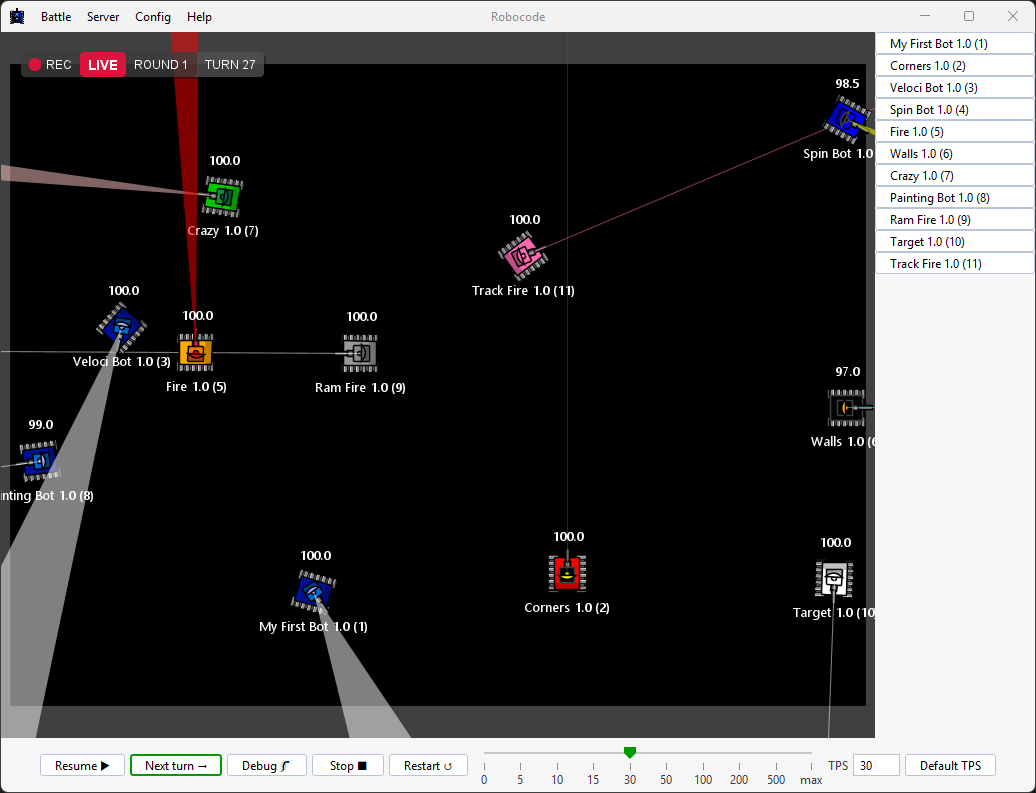Click the TPS input field
Screen dimensions: 1036x793
876,765
